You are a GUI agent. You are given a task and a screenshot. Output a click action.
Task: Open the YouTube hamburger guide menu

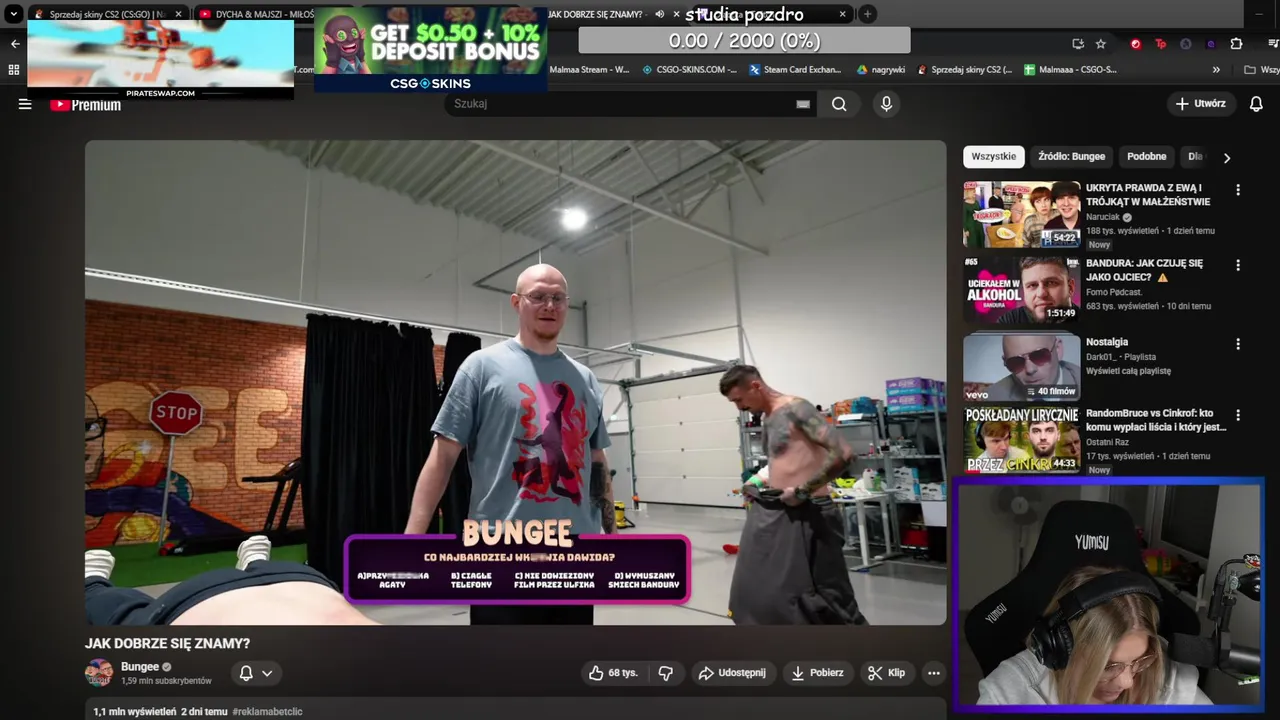click(x=25, y=104)
